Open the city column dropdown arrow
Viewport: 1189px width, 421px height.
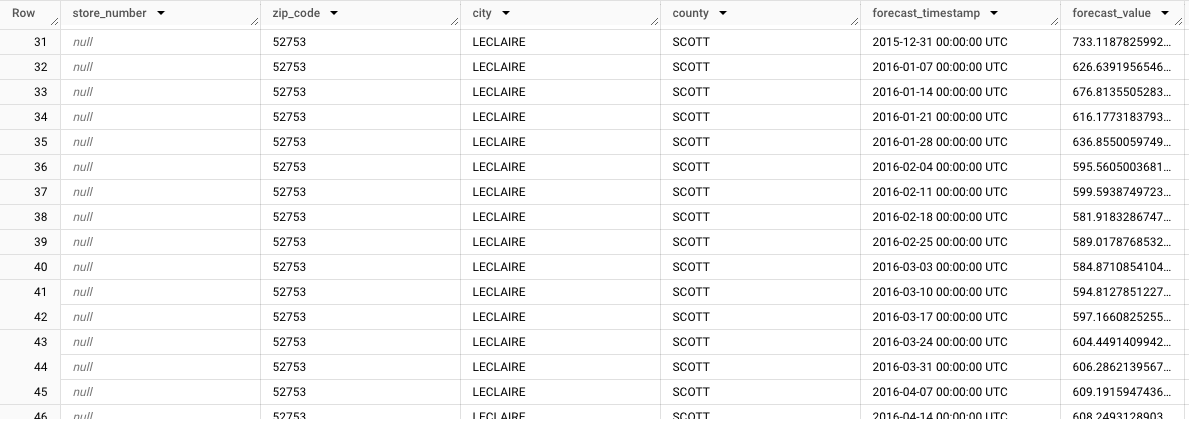point(506,14)
